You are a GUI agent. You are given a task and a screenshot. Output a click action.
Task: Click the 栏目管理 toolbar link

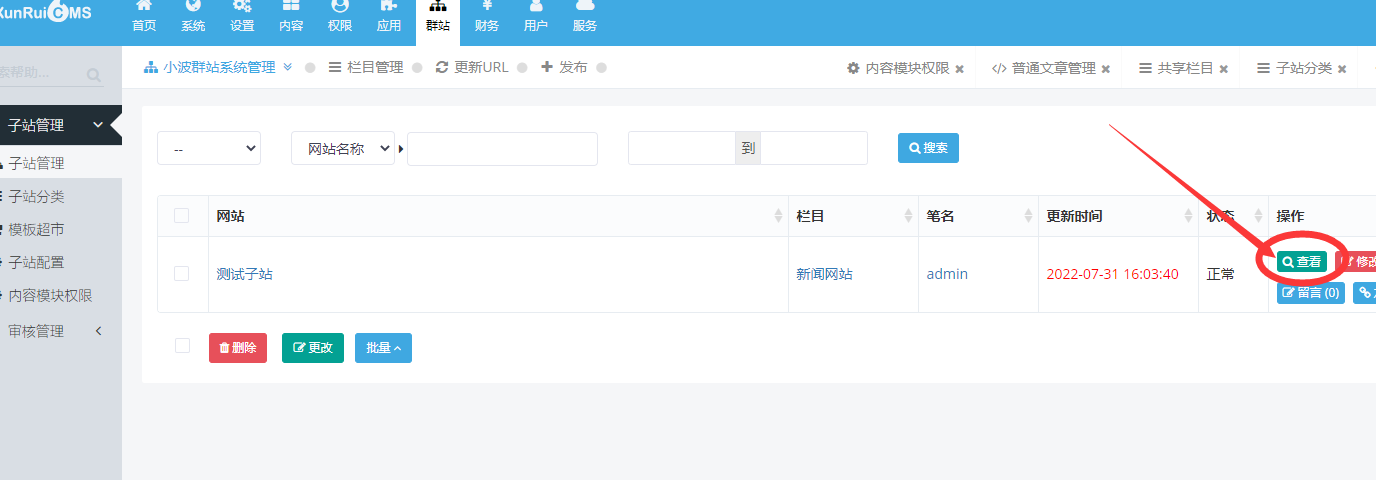click(366, 67)
